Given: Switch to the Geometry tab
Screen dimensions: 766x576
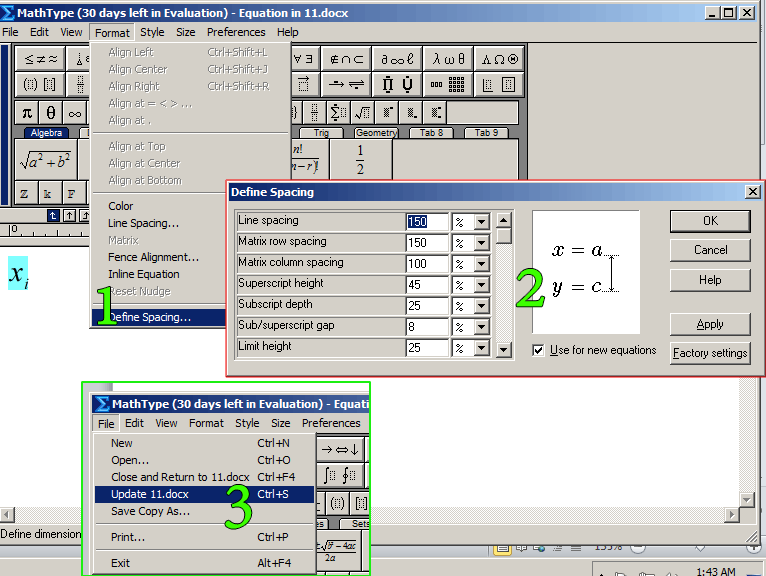Looking at the screenshot, I should point(376,133).
